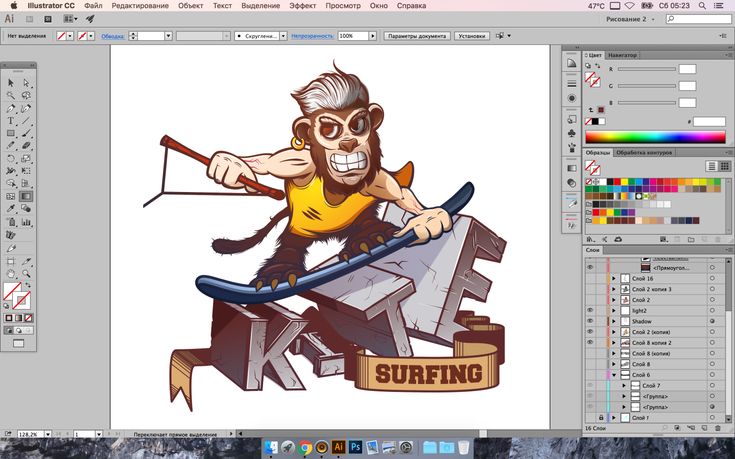
Task: Select the Artboard tool
Action: [x=11, y=261]
